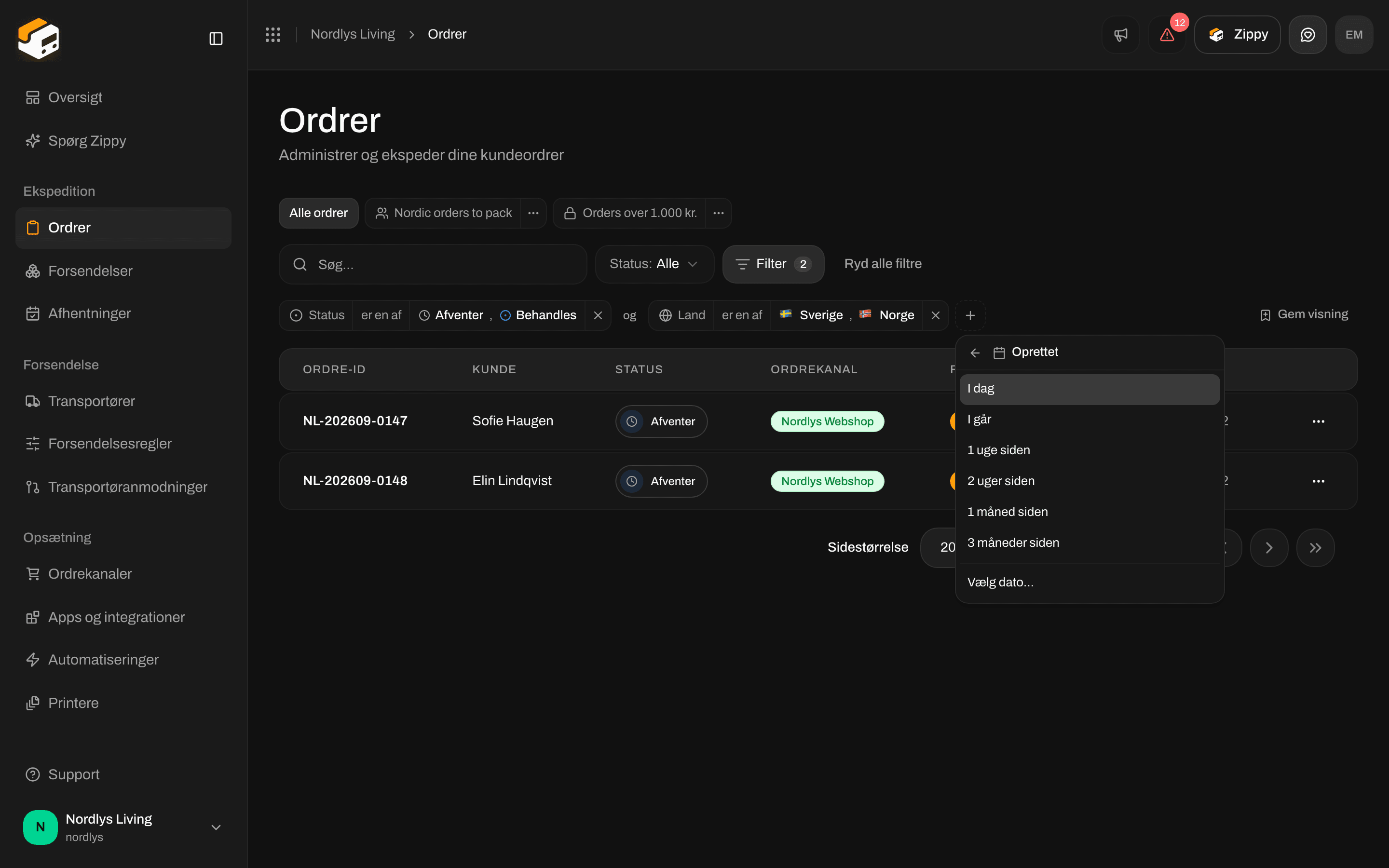Focus the Søg... search field
The width and height of the screenshot is (1389, 868).
tap(433, 264)
